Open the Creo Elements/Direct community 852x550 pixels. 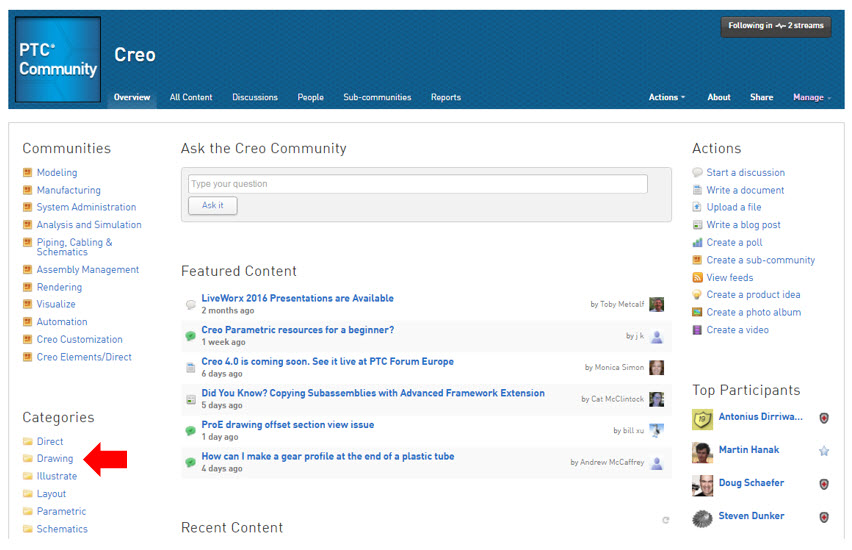pyautogui.click(x=84, y=357)
